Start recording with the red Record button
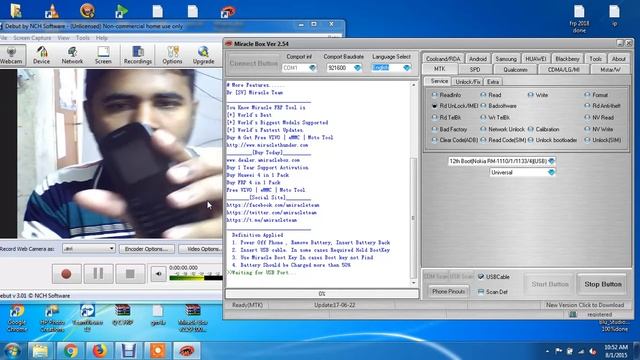Viewport: 640px width, 360px height. [66, 274]
